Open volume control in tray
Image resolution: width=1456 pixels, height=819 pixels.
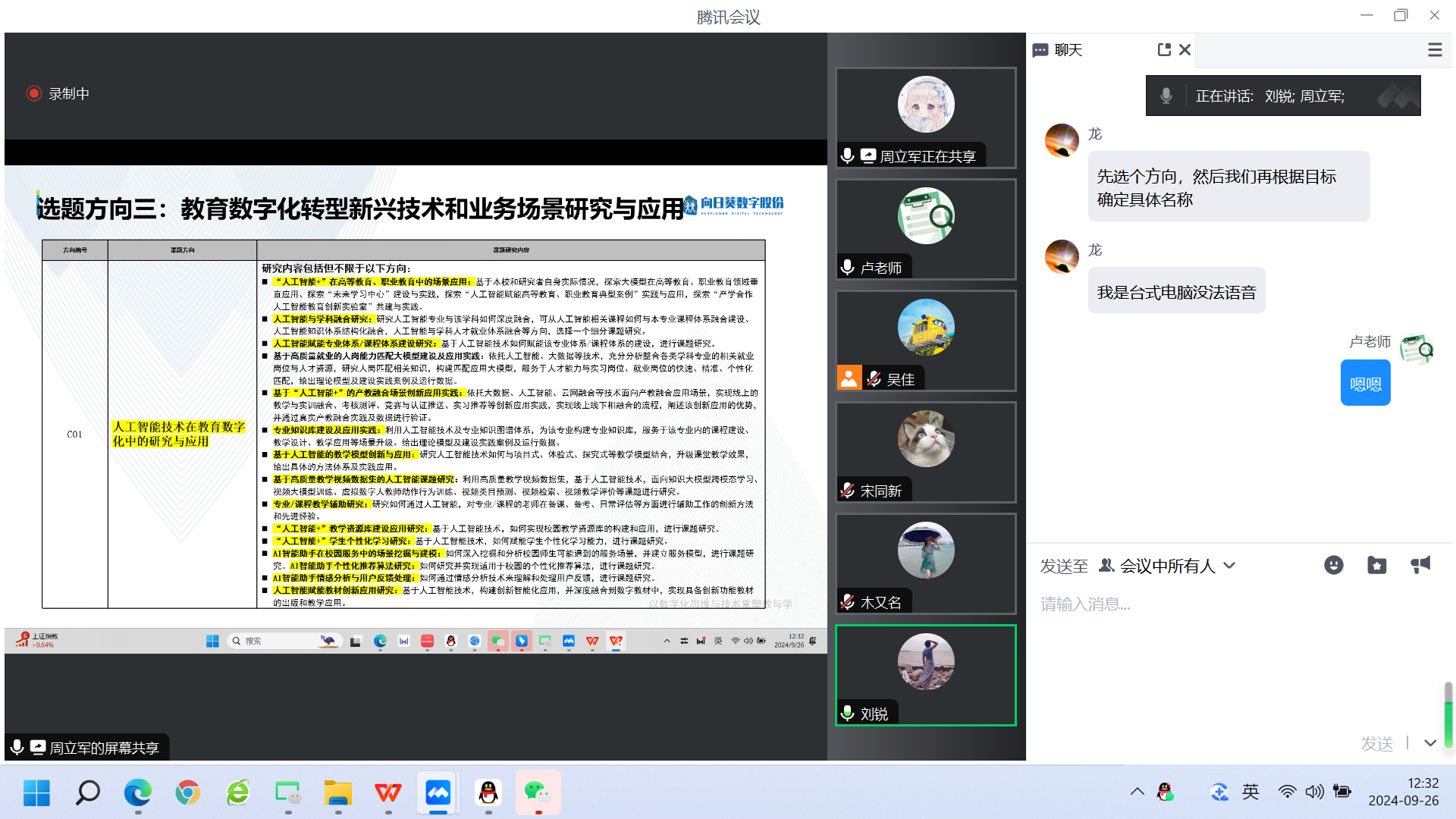(x=1314, y=792)
